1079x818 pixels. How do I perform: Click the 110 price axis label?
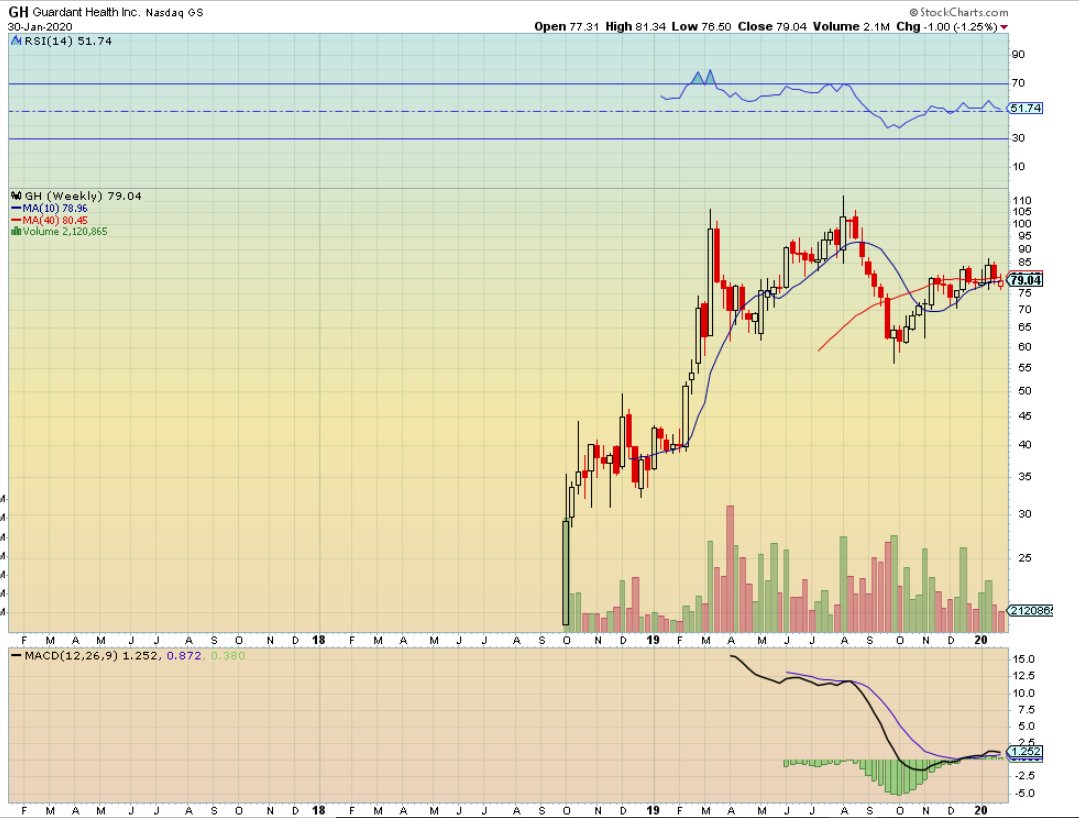point(1022,201)
